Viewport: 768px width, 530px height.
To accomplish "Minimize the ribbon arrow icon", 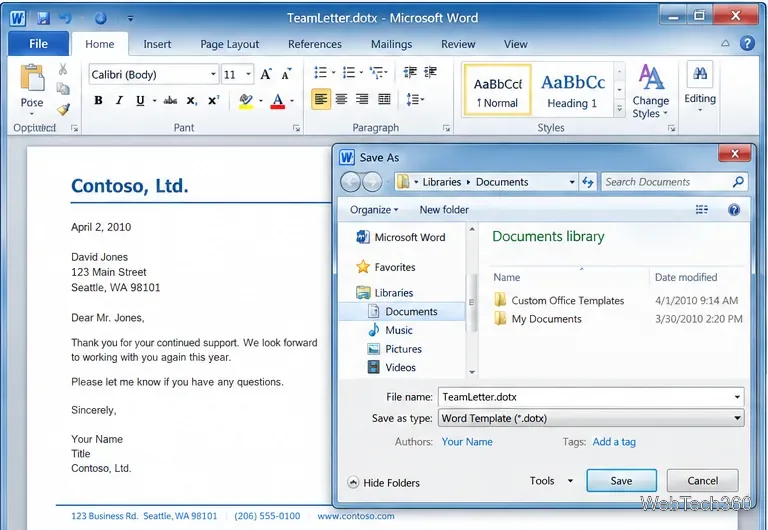I will (725, 43).
